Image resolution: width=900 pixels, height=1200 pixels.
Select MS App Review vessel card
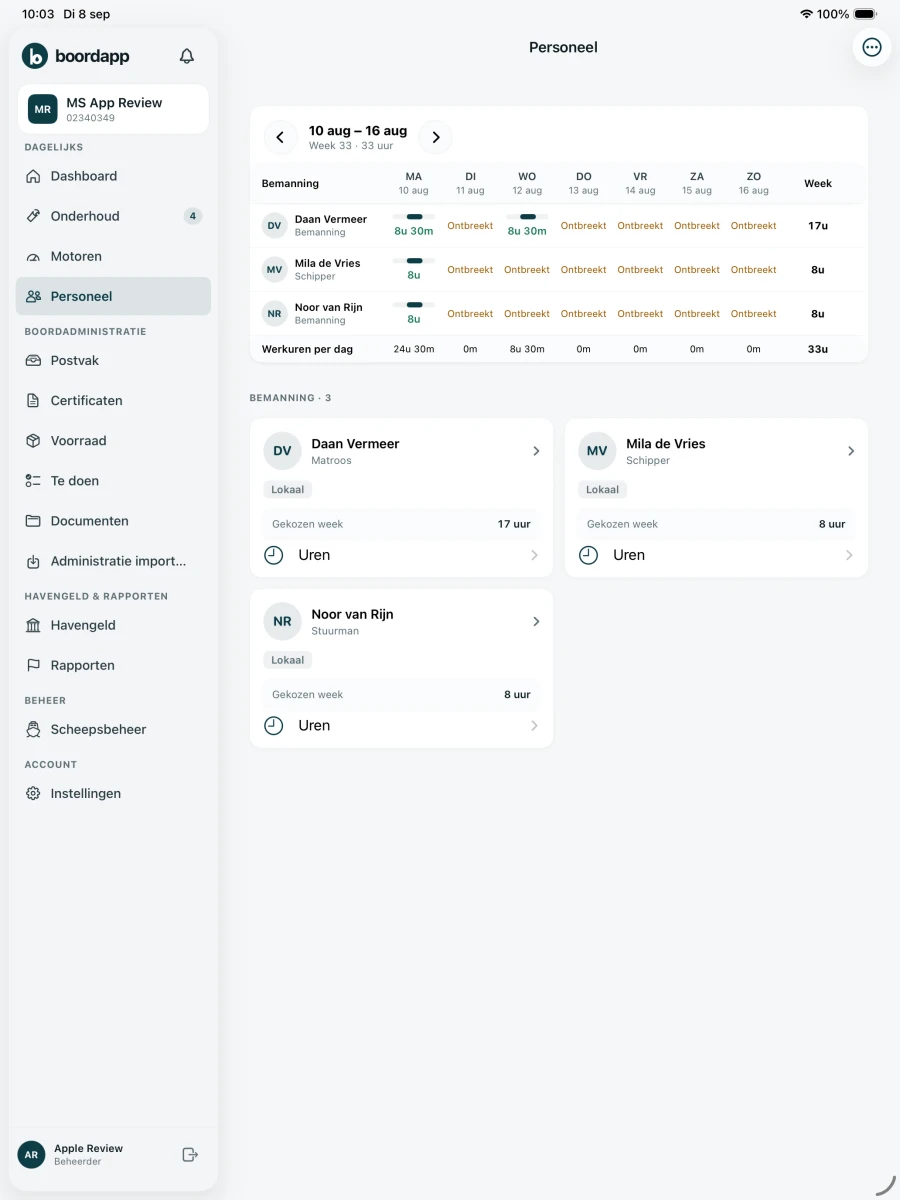point(113,109)
